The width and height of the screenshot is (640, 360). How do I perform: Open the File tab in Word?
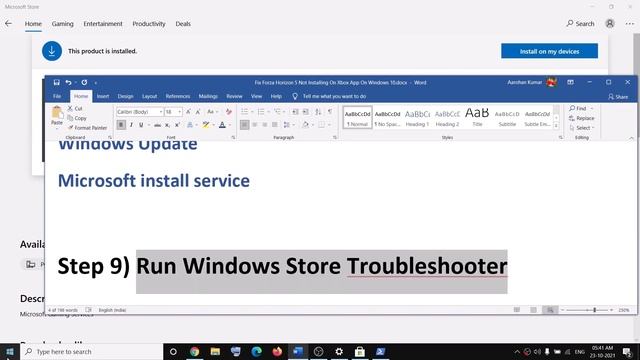(57, 96)
